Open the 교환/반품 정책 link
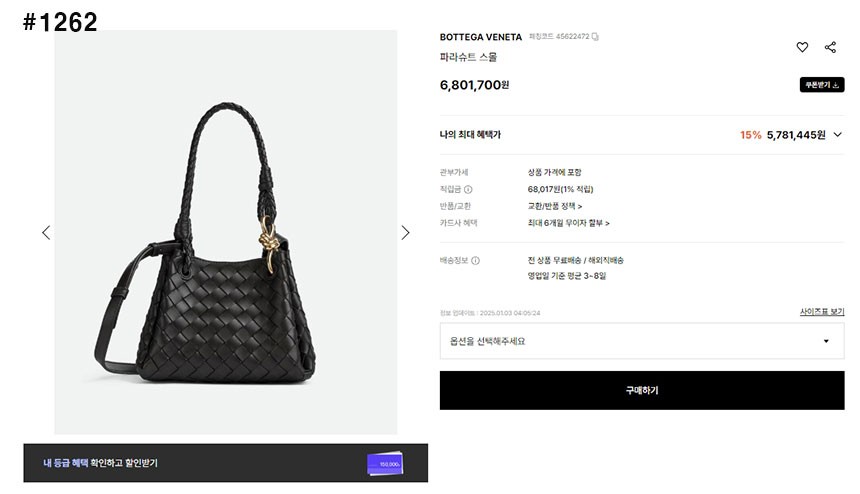The image size is (860, 494). pos(555,206)
